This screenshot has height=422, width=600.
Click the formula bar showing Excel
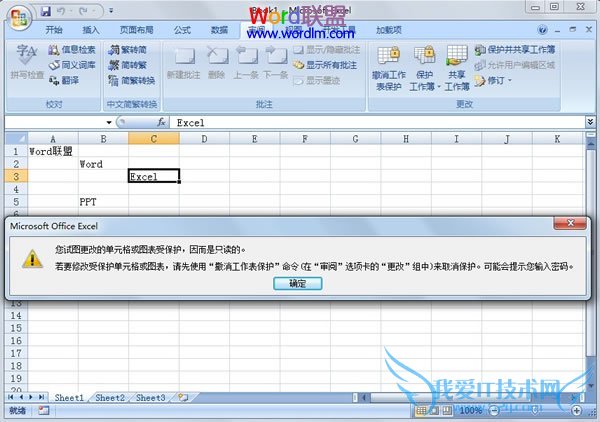pyautogui.click(x=377, y=122)
